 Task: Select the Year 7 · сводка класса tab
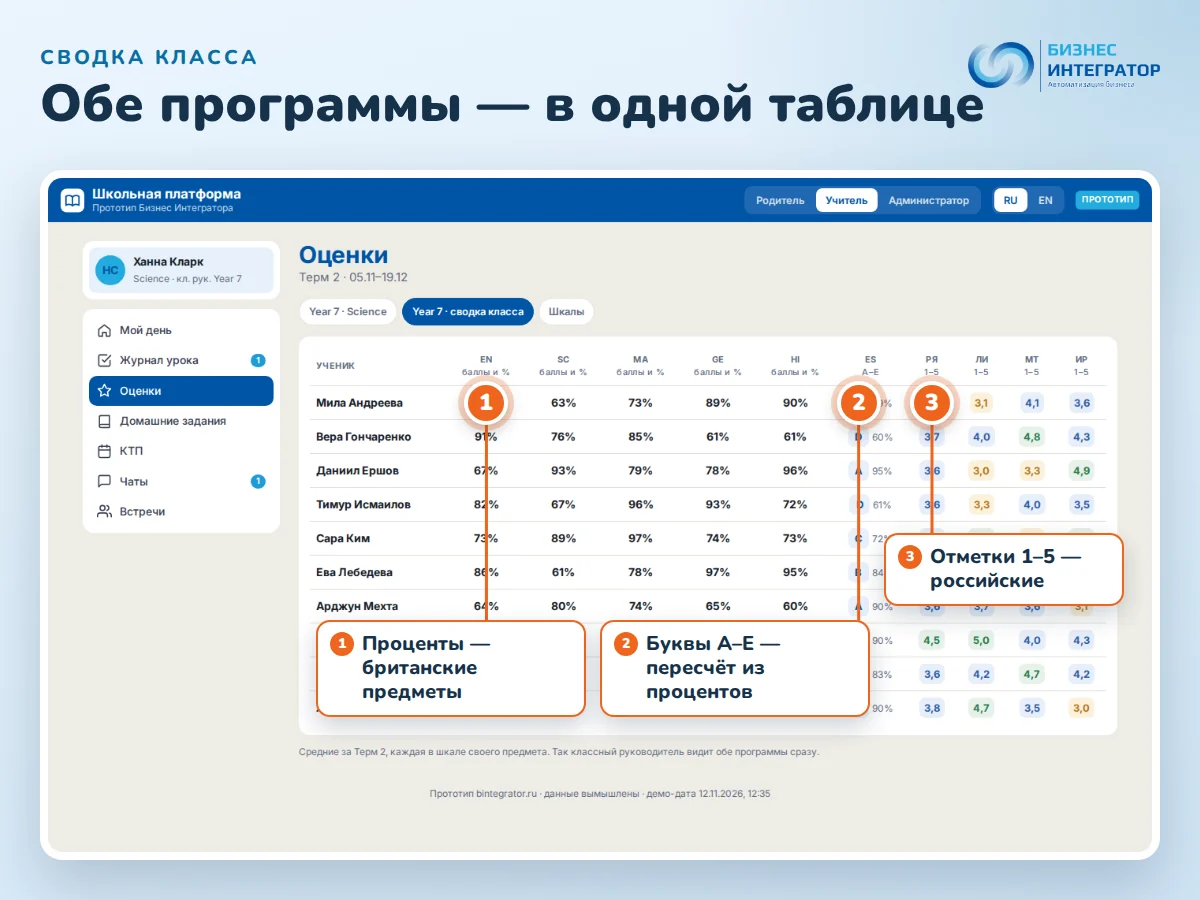tap(468, 312)
